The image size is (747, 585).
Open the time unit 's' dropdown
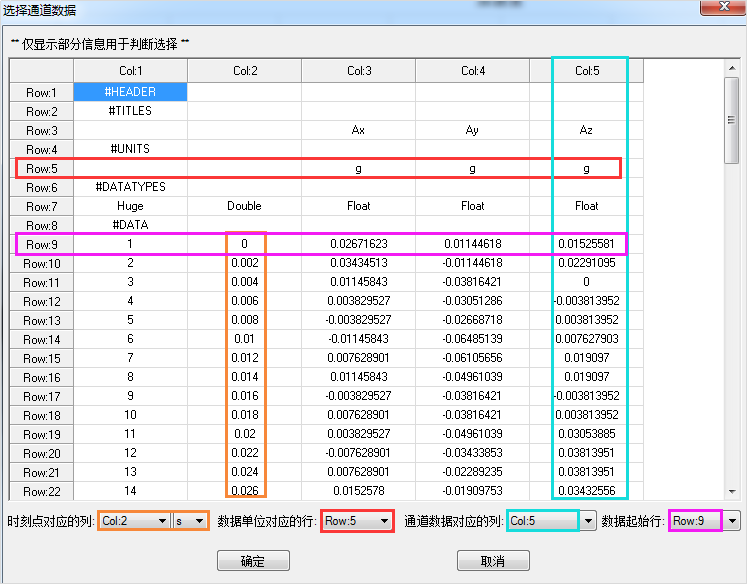click(190, 521)
